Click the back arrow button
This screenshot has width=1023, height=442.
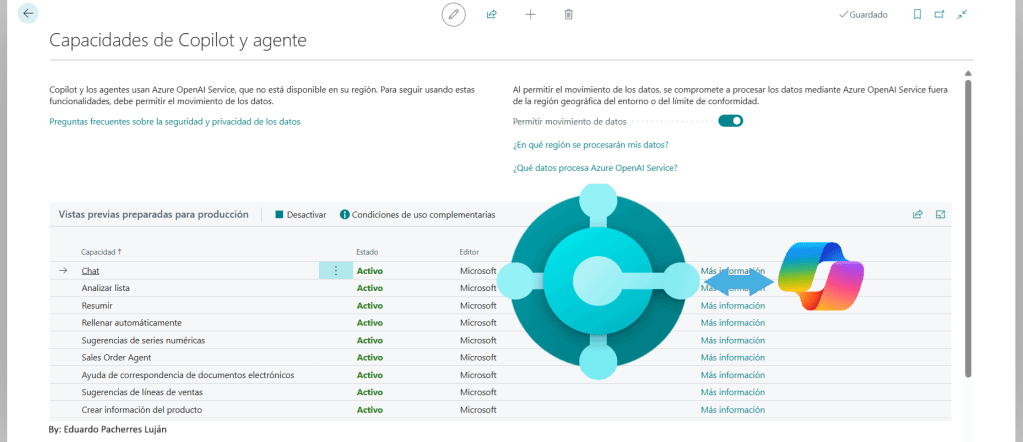pos(28,14)
